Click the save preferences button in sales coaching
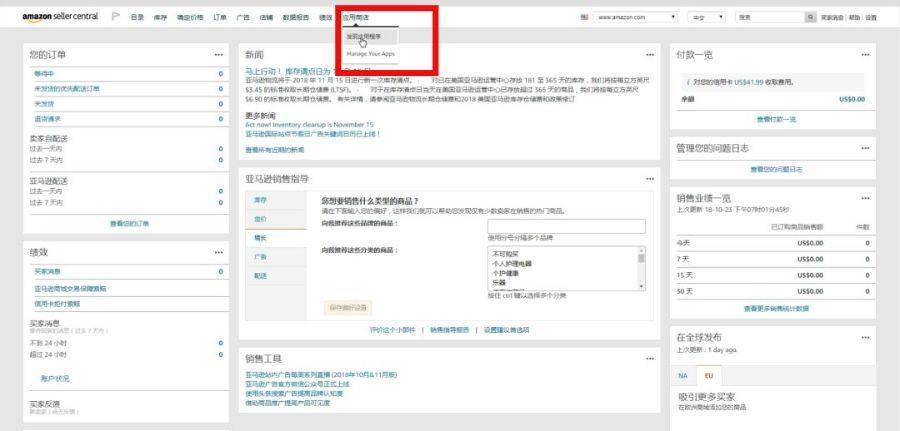 [x=348, y=307]
